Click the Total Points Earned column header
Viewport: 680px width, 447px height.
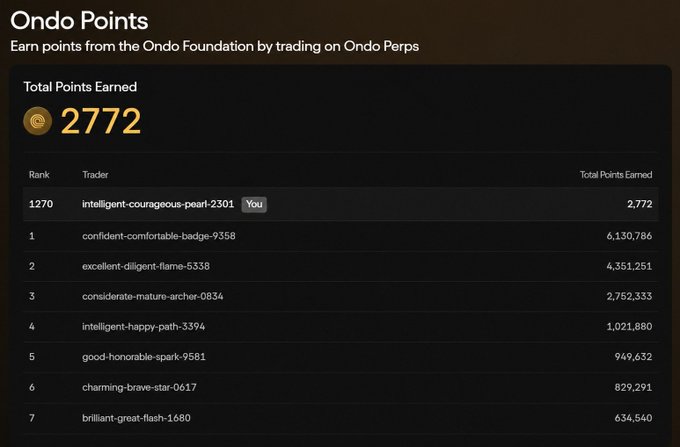coord(616,175)
